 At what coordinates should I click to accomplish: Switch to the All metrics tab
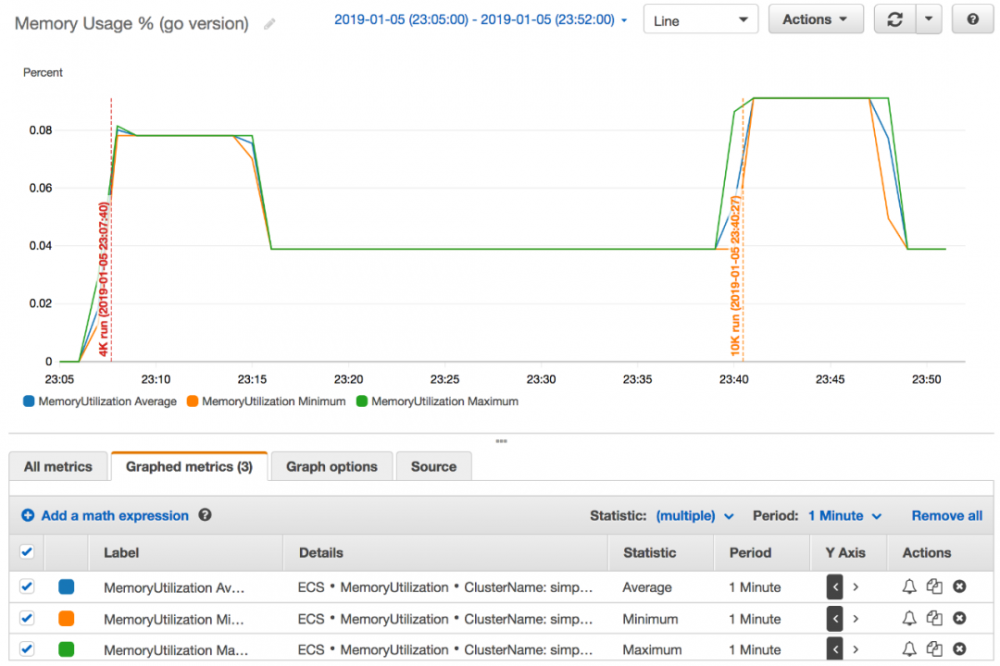(x=58, y=466)
